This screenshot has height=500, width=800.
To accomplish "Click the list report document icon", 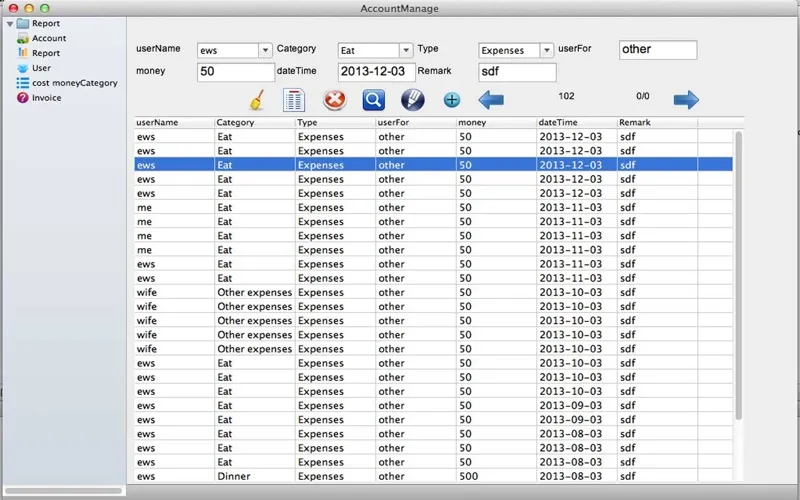I will coord(294,100).
